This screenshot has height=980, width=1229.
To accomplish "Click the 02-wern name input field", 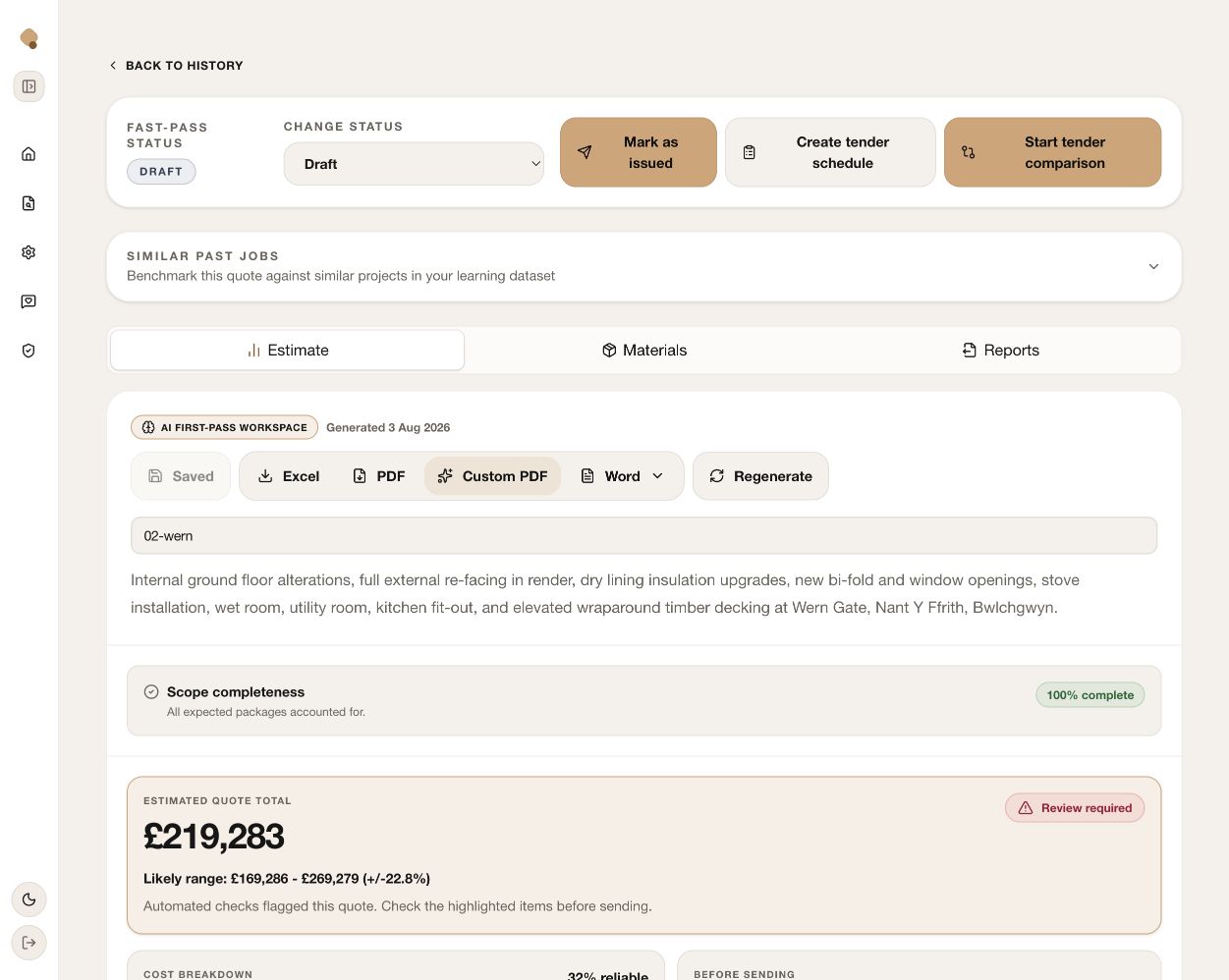I will pyautogui.click(x=643, y=536).
